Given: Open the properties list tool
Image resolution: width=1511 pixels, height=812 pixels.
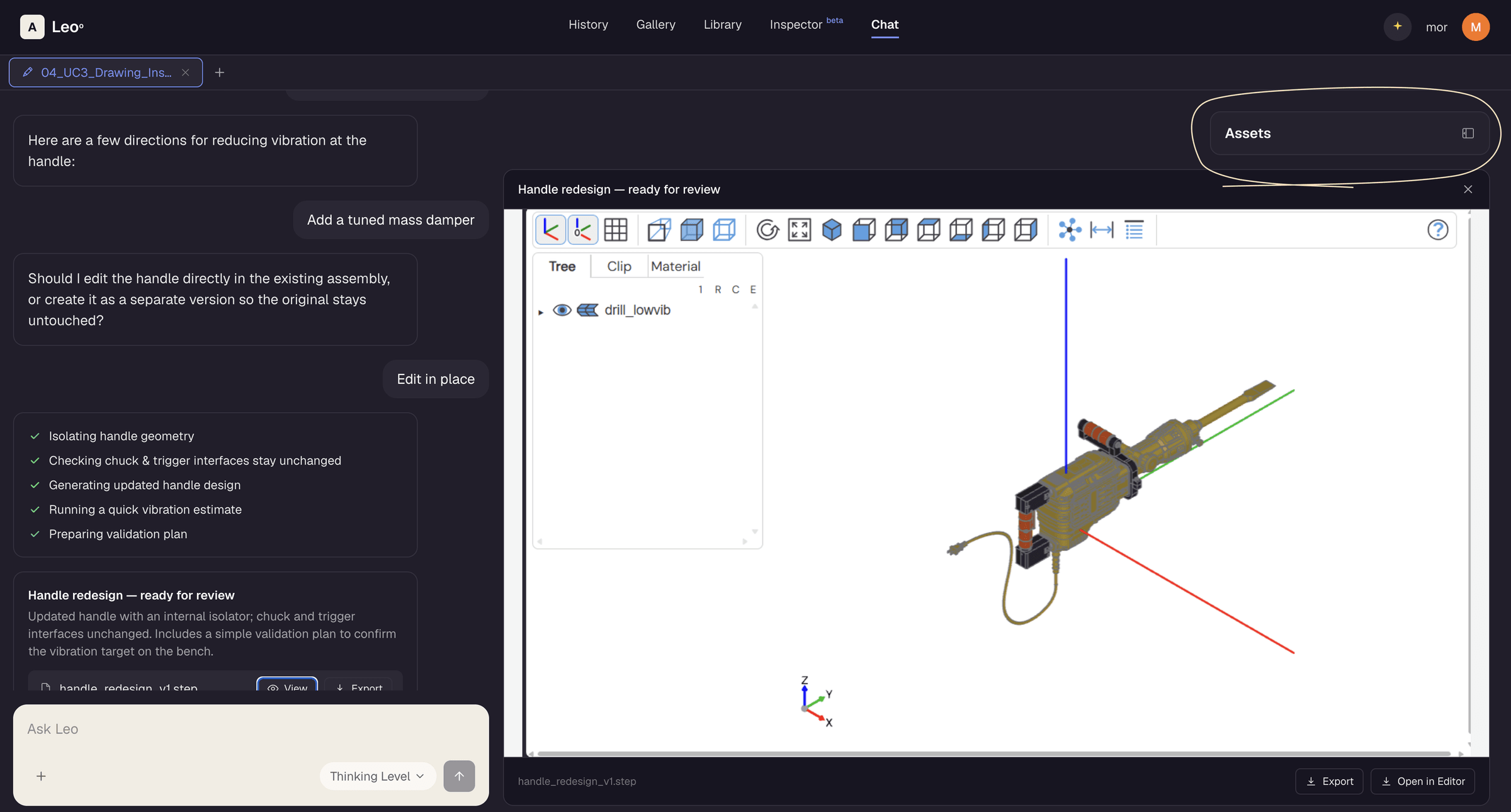Looking at the screenshot, I should point(1134,230).
